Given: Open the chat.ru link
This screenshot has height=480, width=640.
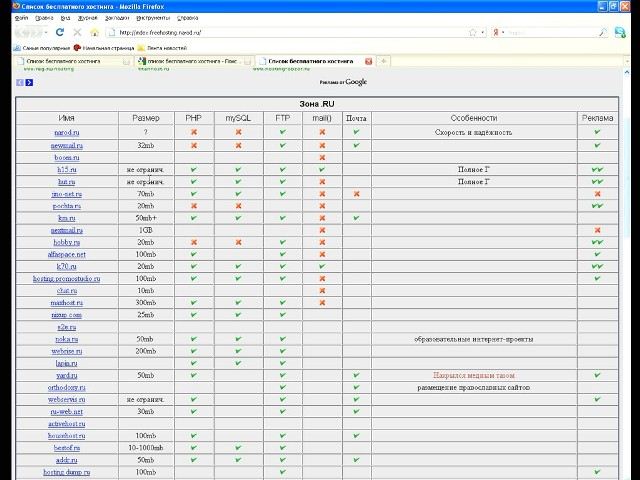Looking at the screenshot, I should (x=67, y=291).
